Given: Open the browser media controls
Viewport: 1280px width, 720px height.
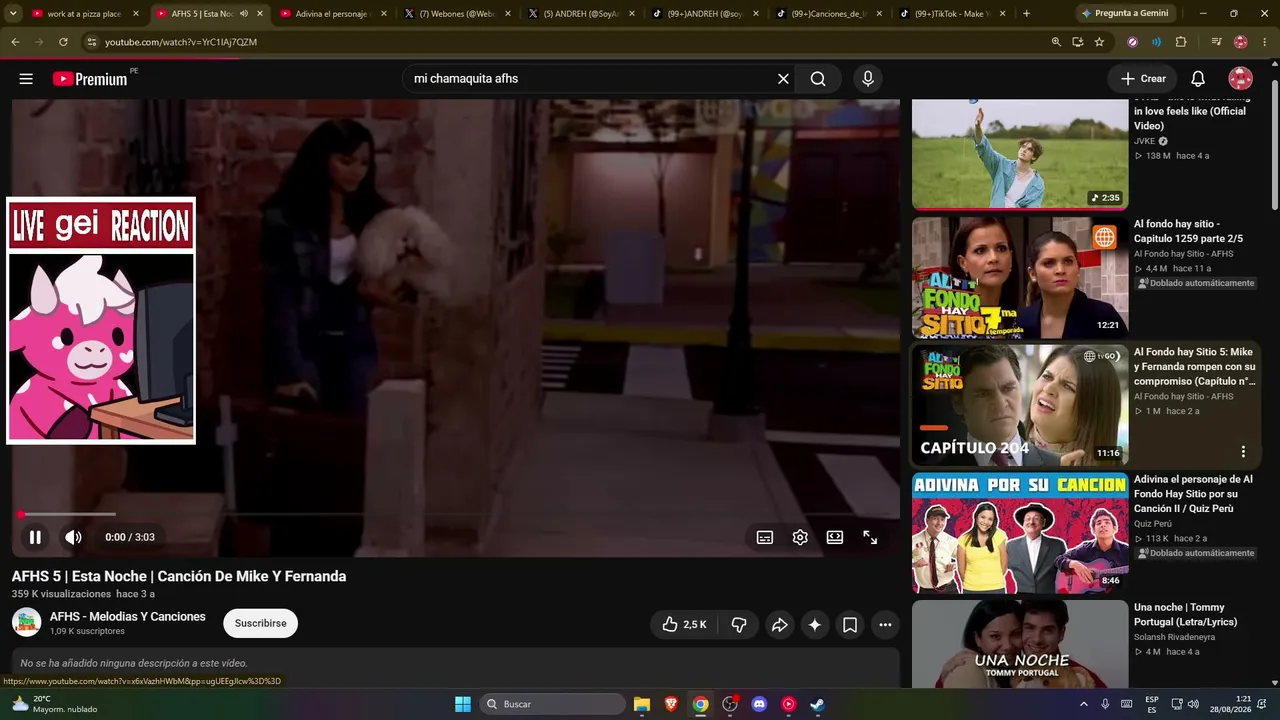Looking at the screenshot, I should (1216, 42).
